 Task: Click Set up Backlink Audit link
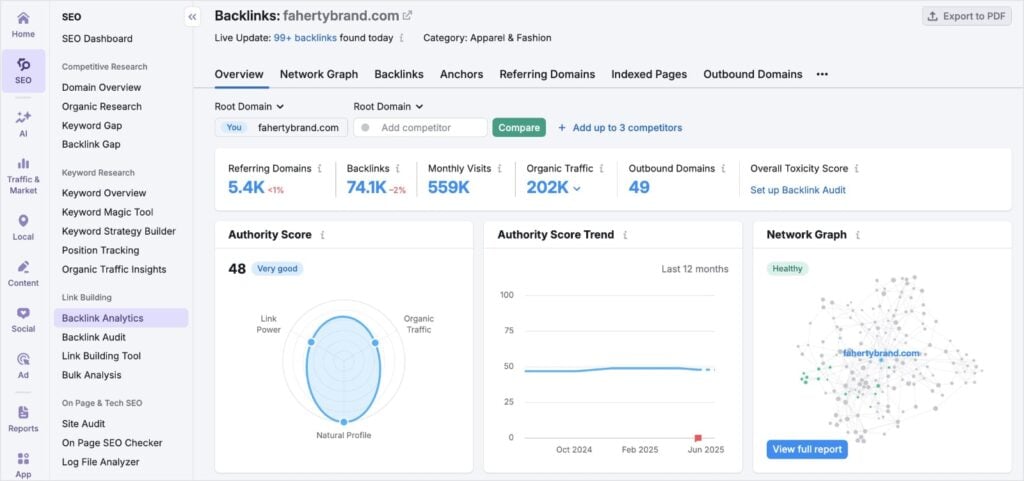(x=798, y=190)
